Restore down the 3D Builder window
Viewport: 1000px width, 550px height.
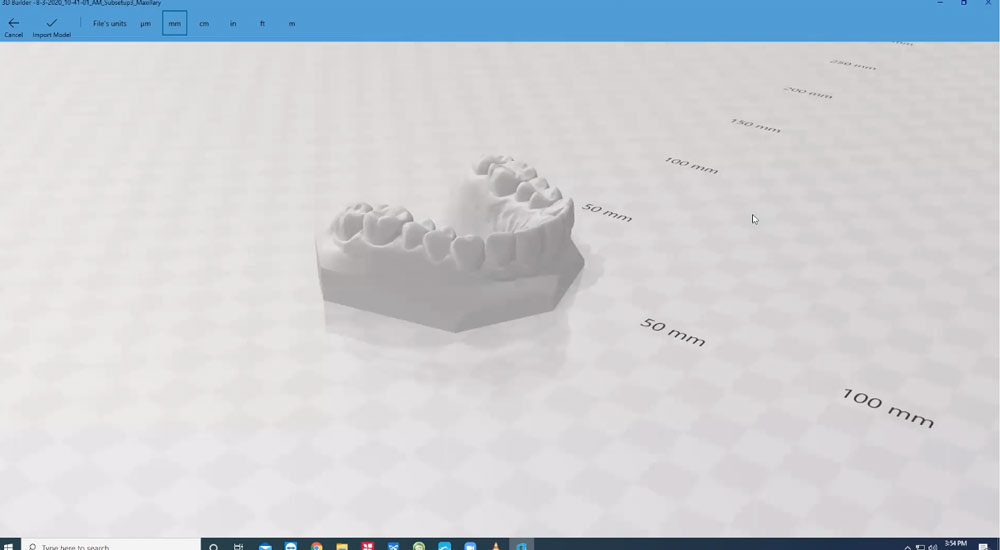click(x=964, y=3)
